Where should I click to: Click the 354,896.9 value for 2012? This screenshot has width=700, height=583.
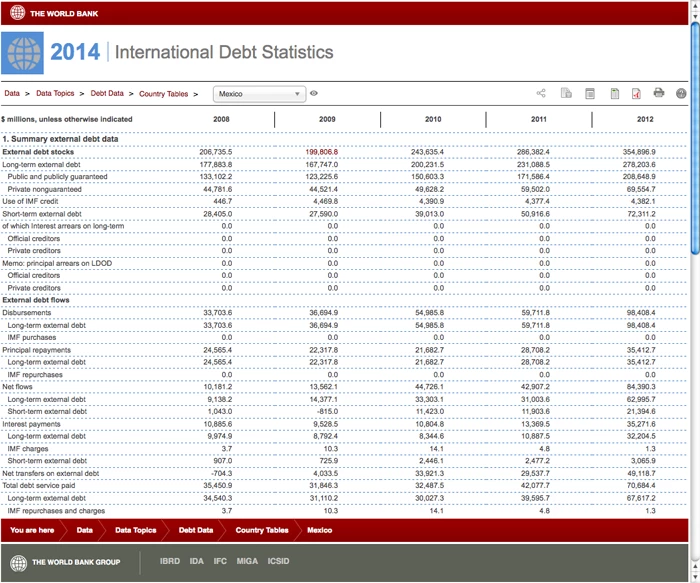(639, 152)
